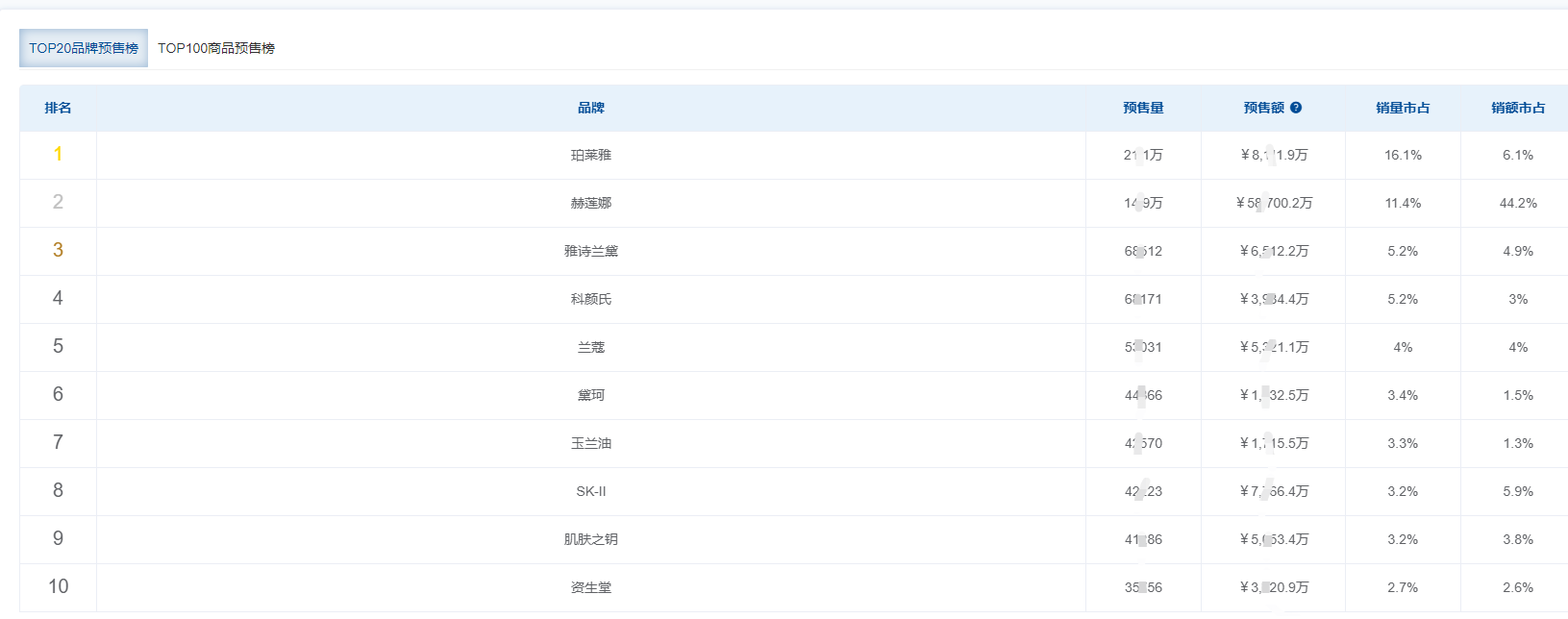Select brand 黛珂 in the table
The height and width of the screenshot is (619, 1568).
click(591, 395)
